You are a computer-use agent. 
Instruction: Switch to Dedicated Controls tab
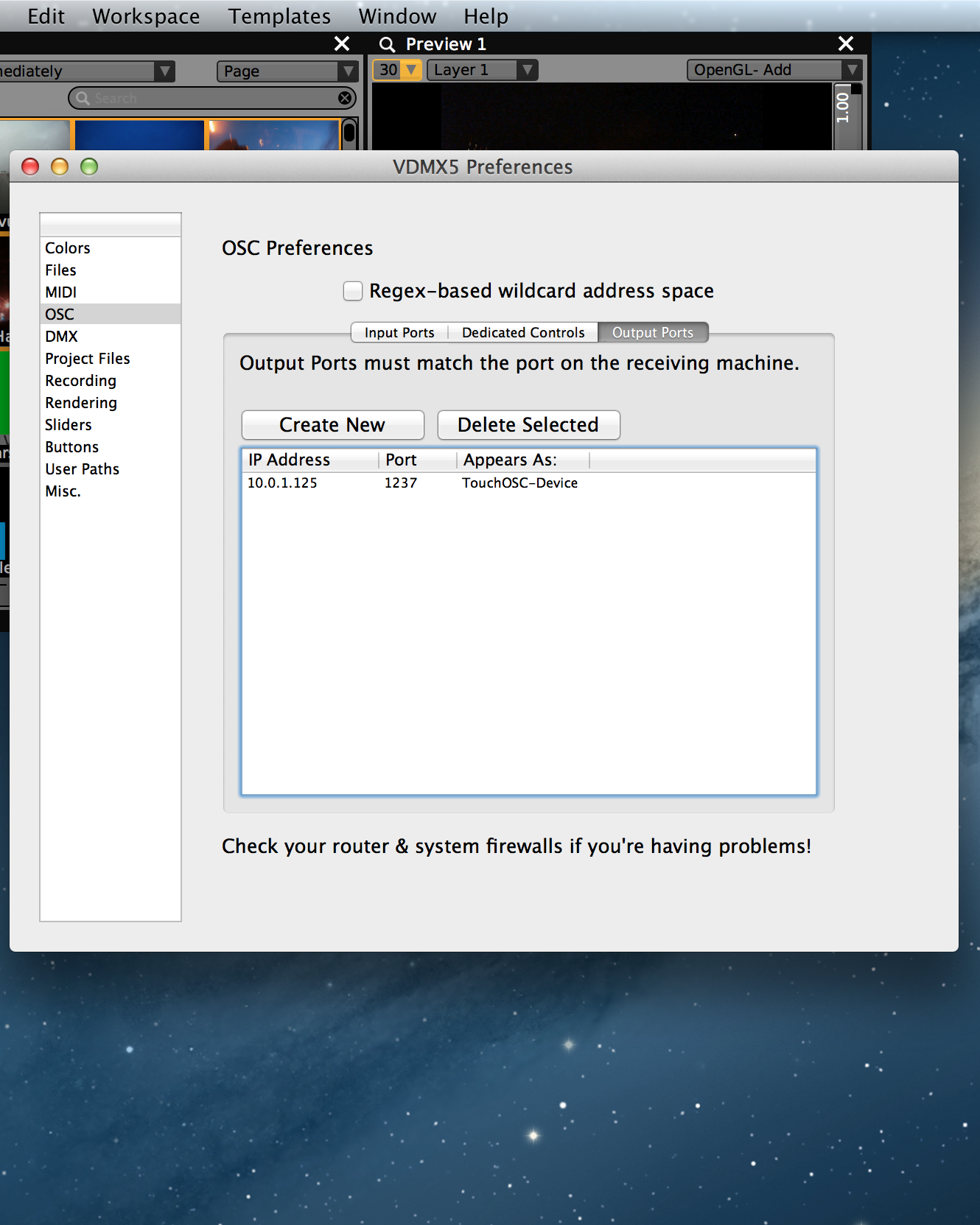523,332
